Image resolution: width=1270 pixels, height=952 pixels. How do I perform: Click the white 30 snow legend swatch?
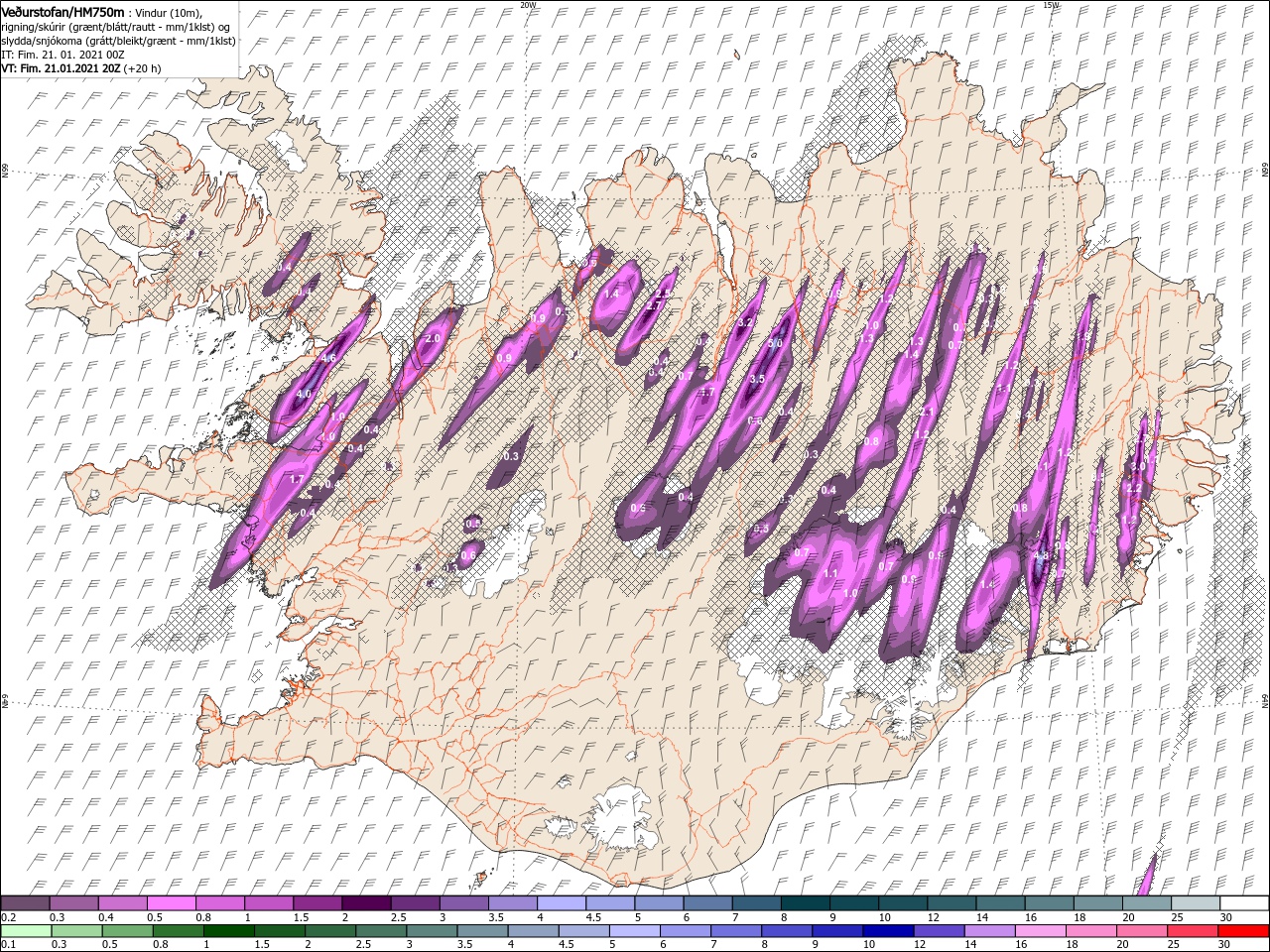[x=1243, y=903]
